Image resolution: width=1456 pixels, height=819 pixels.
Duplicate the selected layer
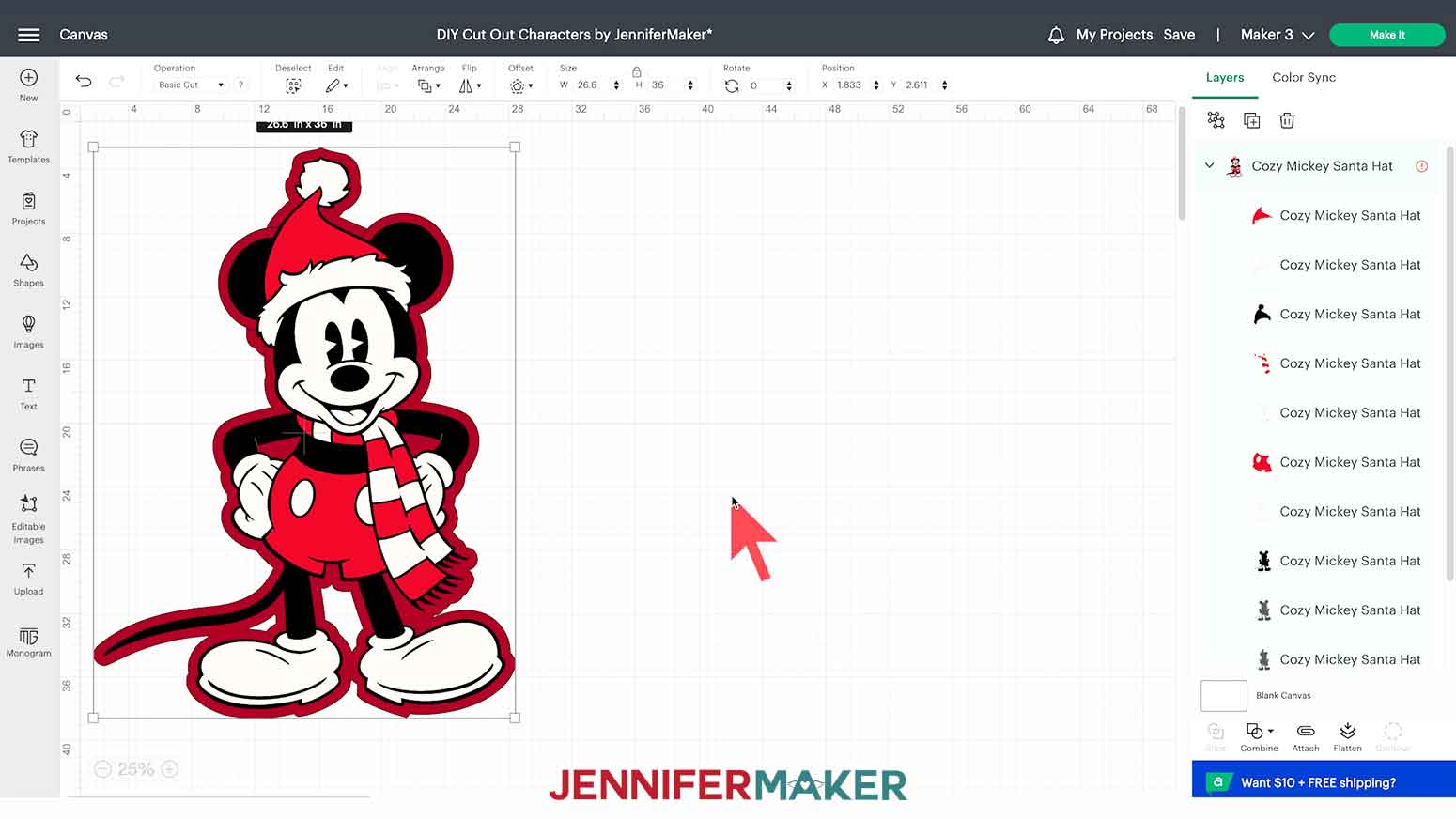click(1251, 120)
